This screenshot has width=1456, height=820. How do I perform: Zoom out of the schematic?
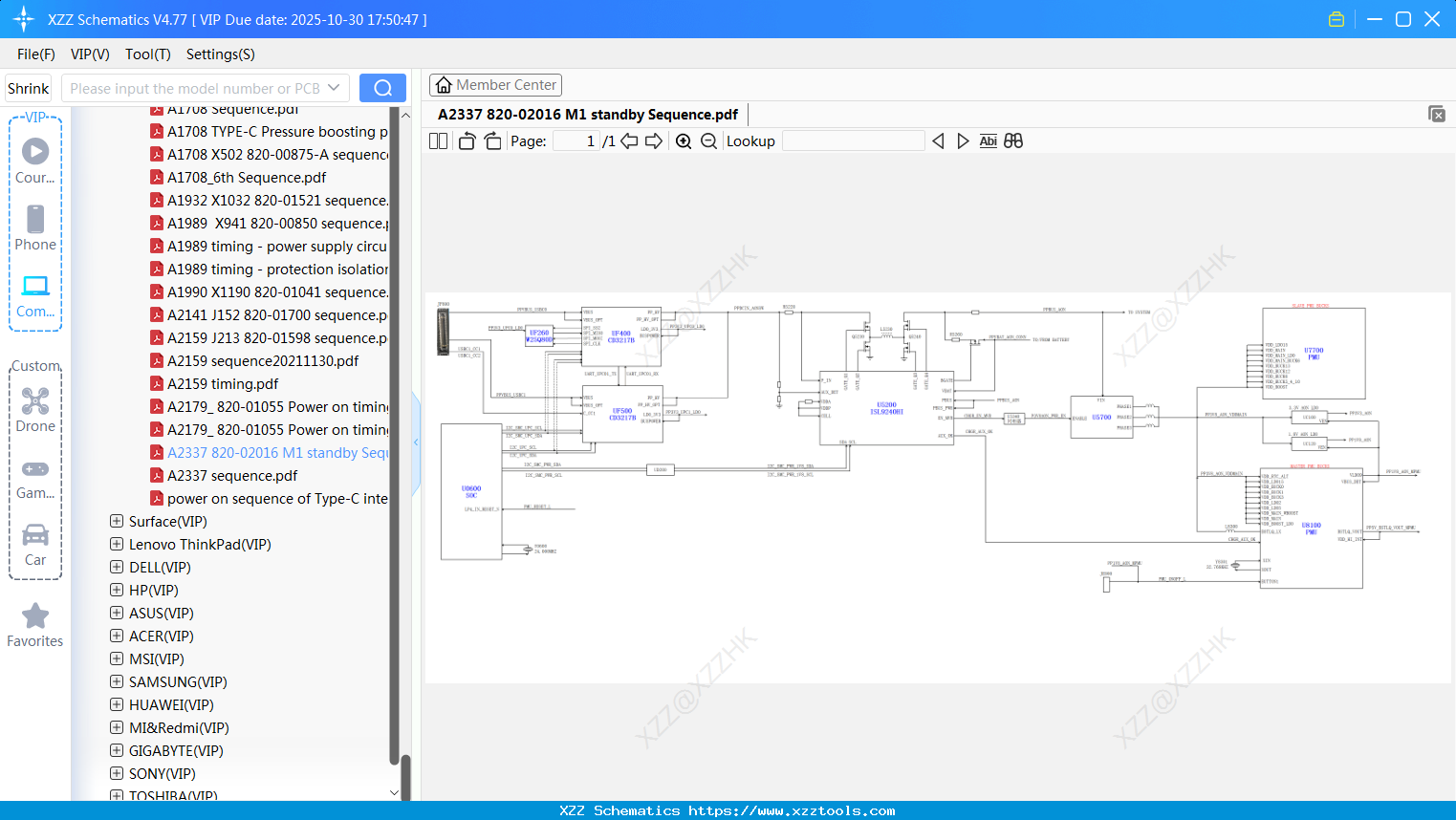[x=708, y=141]
